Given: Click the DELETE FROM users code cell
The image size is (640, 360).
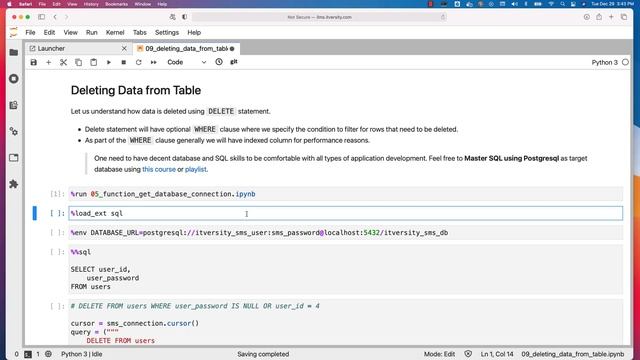Looking at the screenshot, I should click(x=346, y=322).
